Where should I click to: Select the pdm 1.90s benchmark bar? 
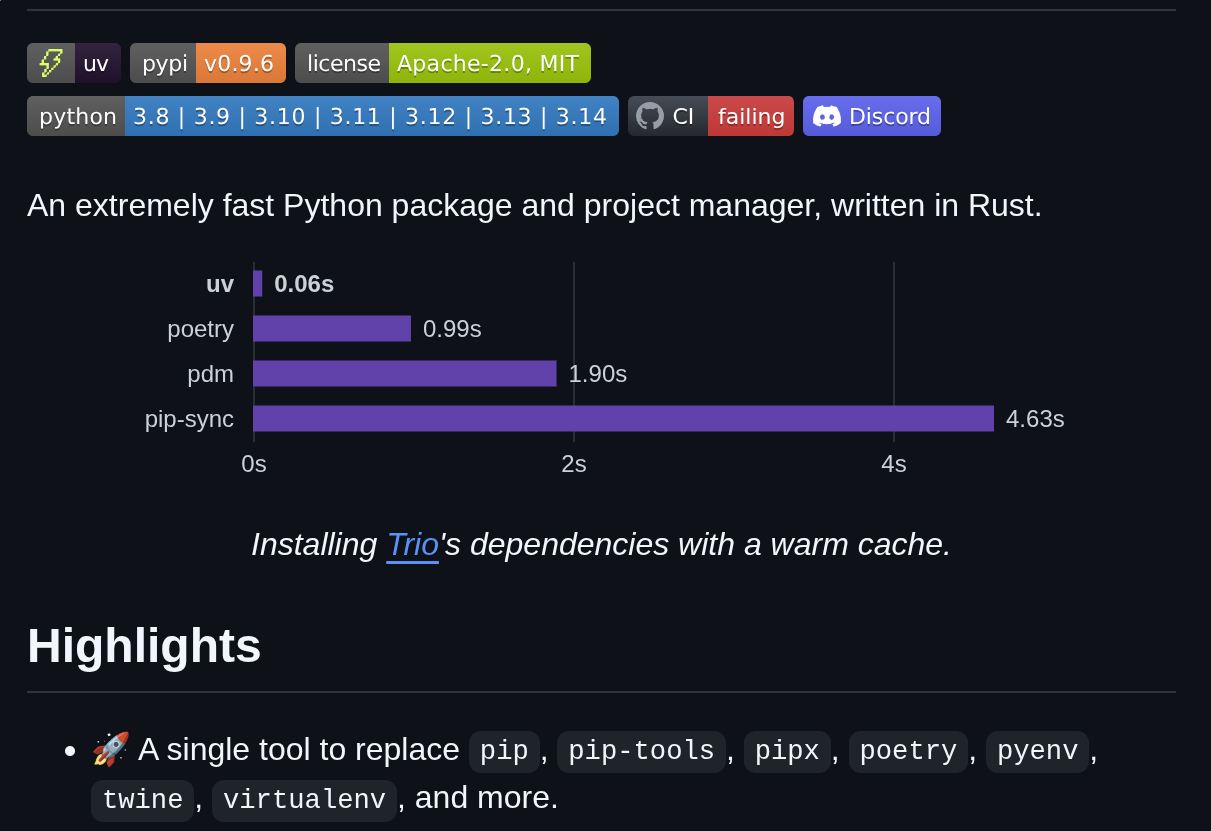point(404,374)
